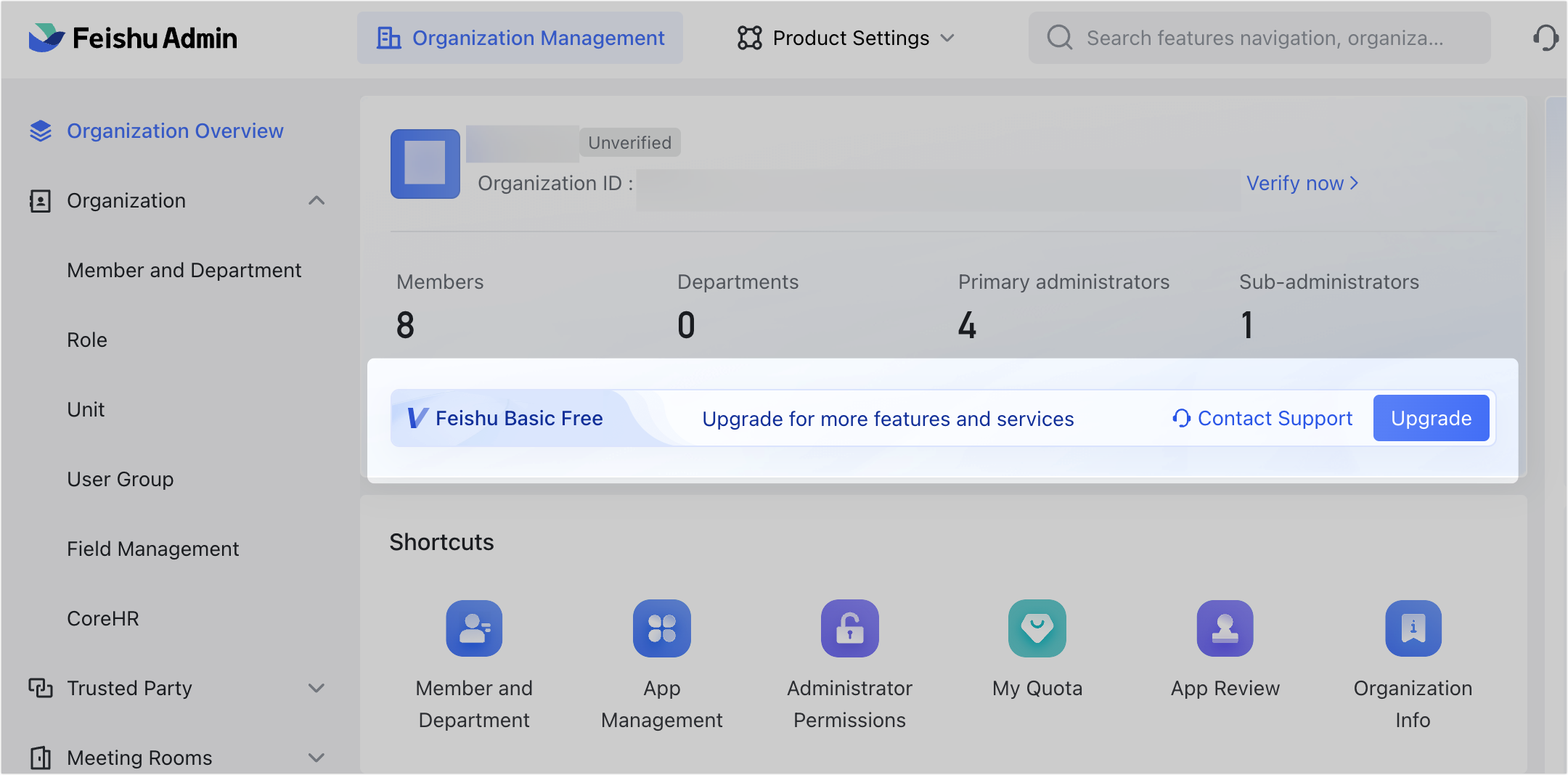Expand the Trusted Party section
This screenshot has height=775, width=1568.
pos(317,688)
